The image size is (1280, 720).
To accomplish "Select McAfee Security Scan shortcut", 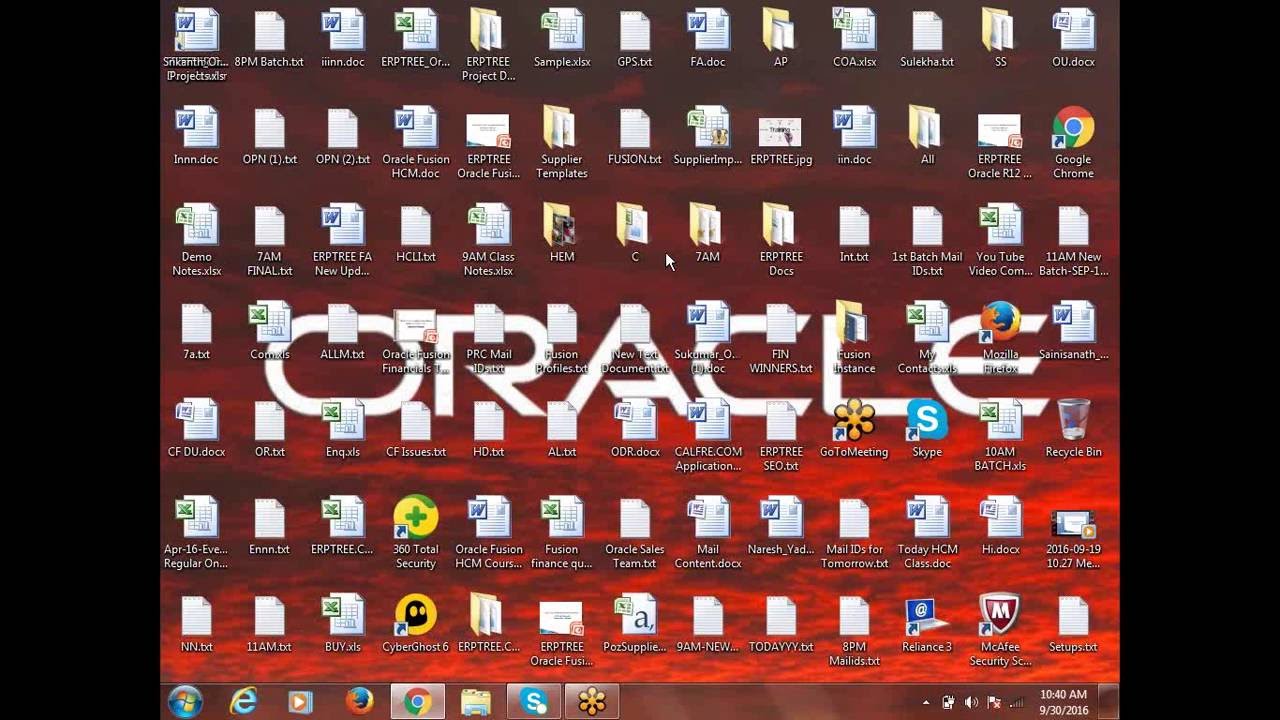I will pyautogui.click(x=1000, y=630).
